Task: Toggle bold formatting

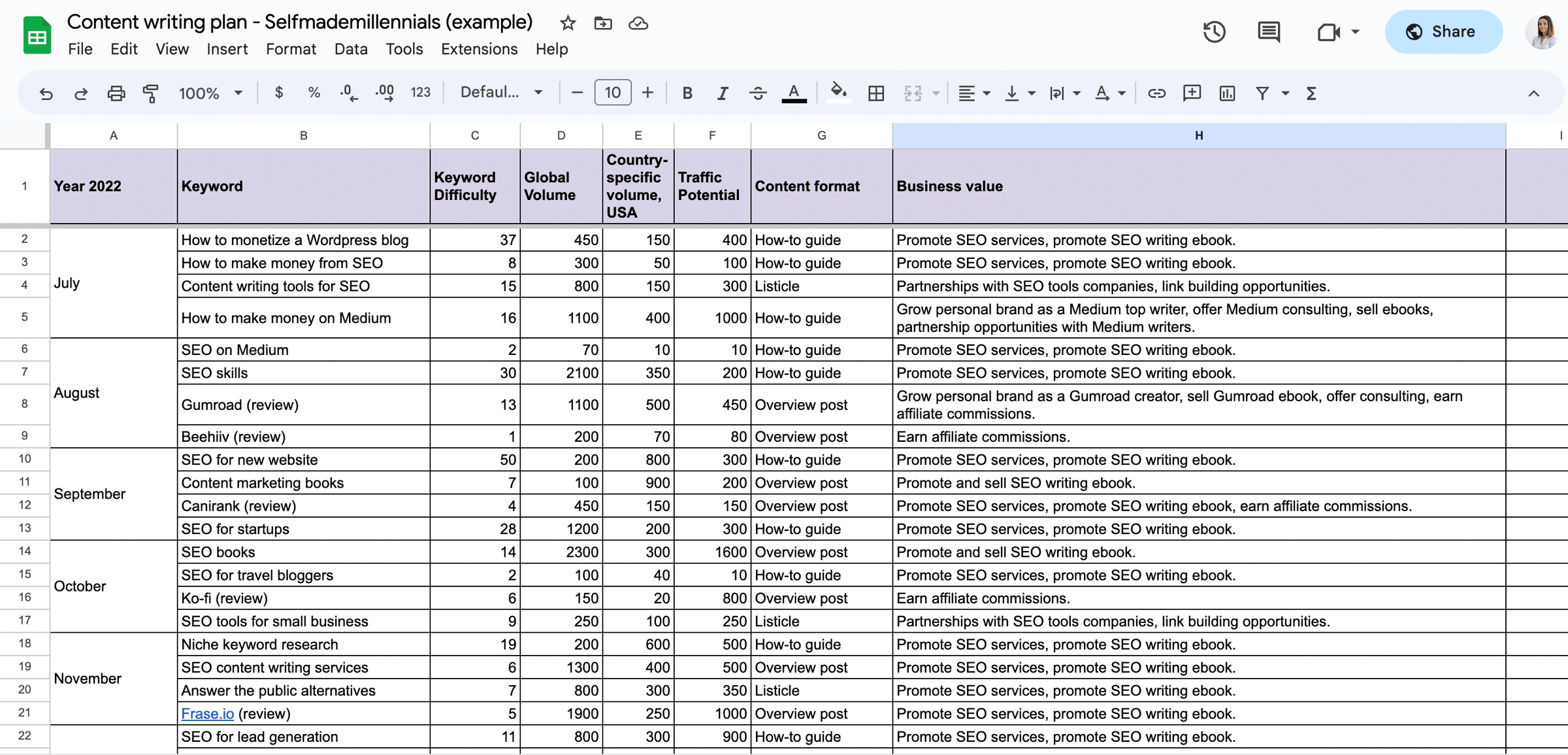Action: [x=687, y=93]
